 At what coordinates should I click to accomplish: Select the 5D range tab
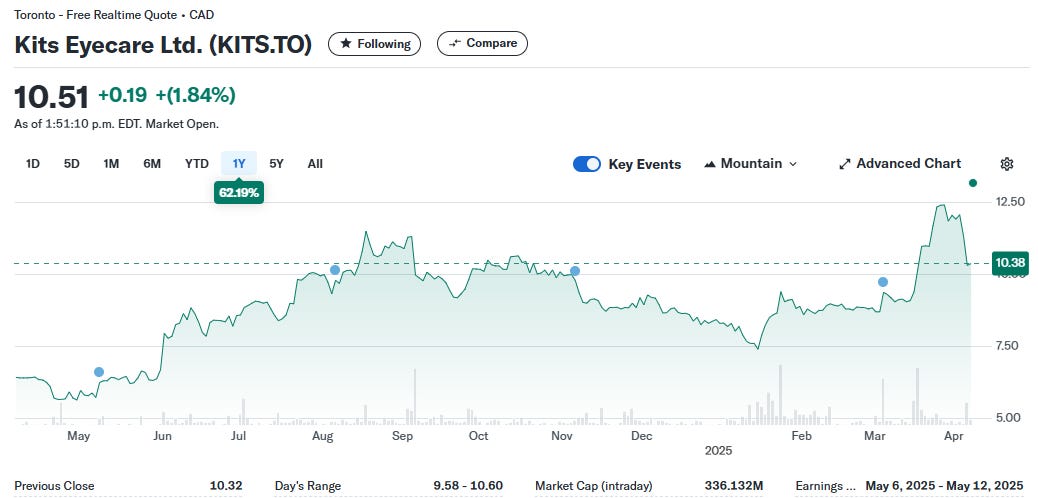[x=71, y=164]
